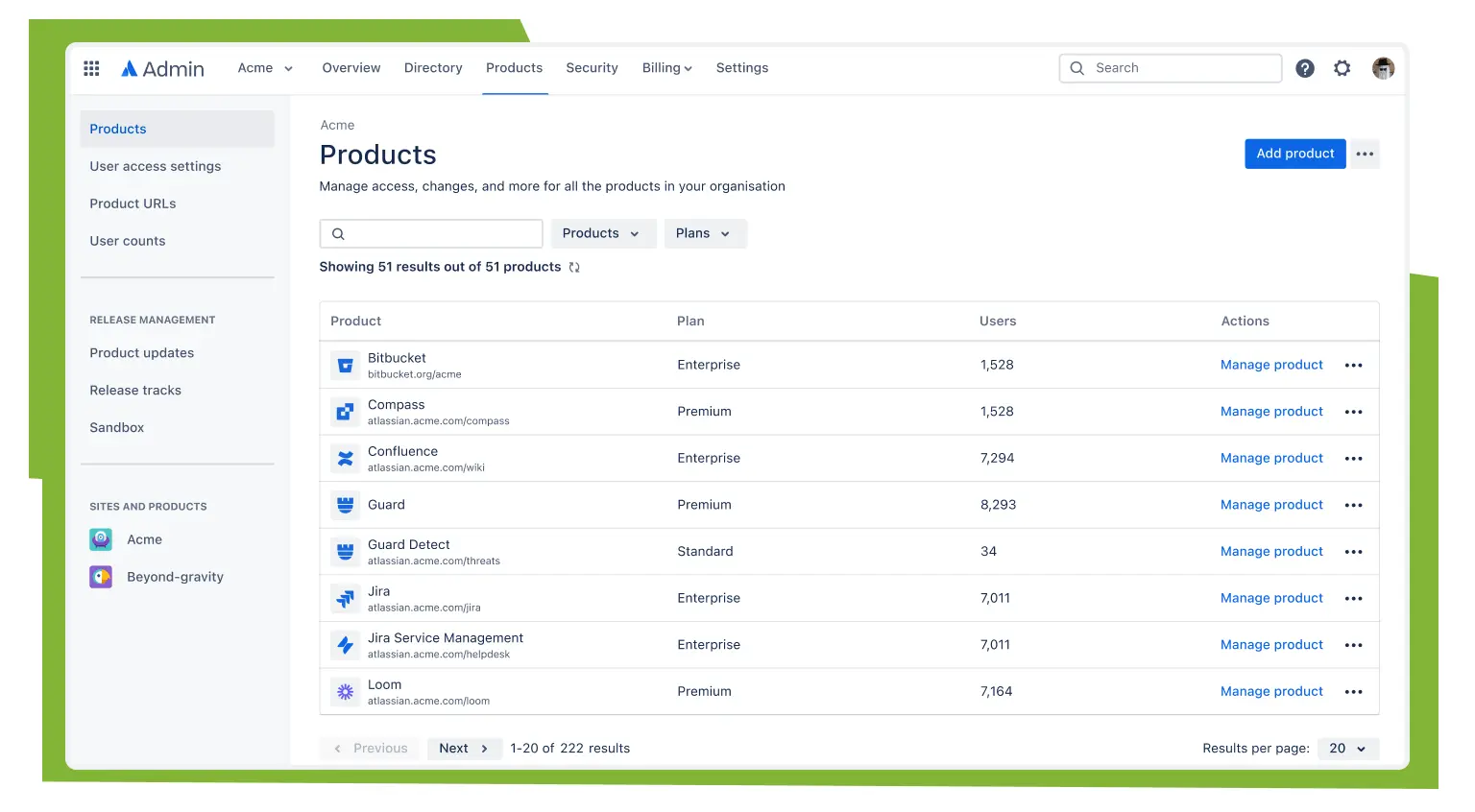Open more actions for Loom row

(x=1354, y=691)
